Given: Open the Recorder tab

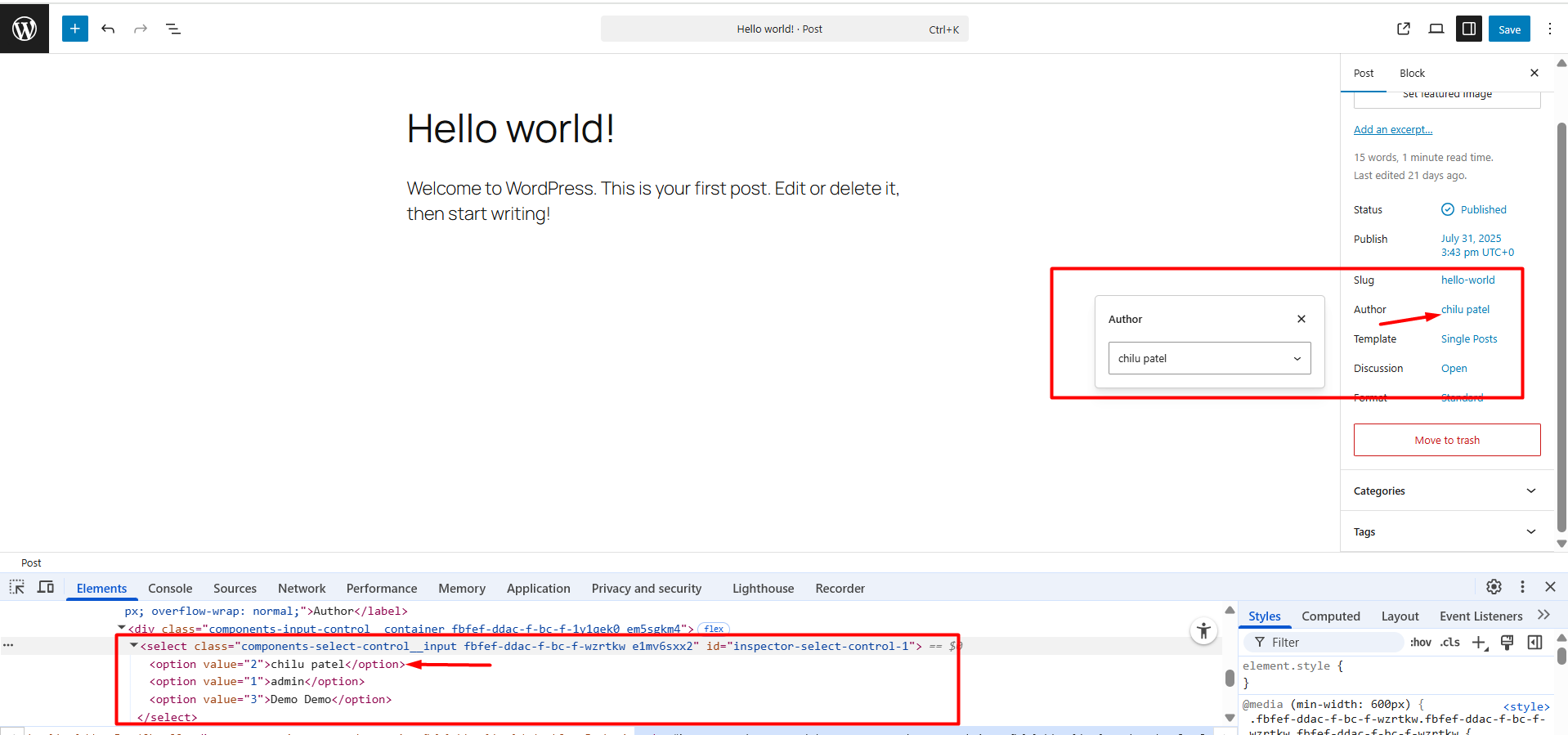Looking at the screenshot, I should click(x=840, y=589).
